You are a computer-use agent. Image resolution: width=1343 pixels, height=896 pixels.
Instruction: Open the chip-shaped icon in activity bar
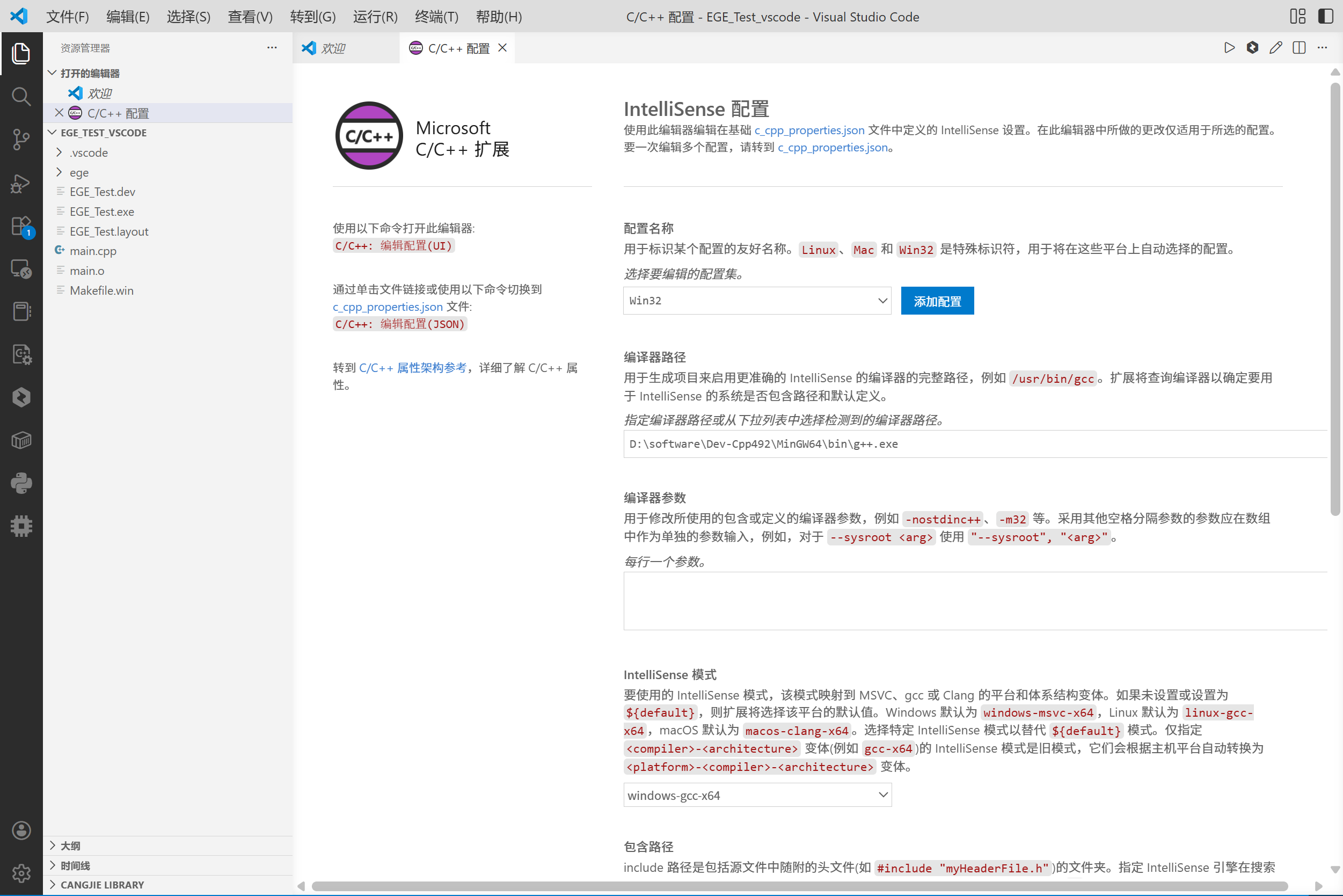pos(21,526)
